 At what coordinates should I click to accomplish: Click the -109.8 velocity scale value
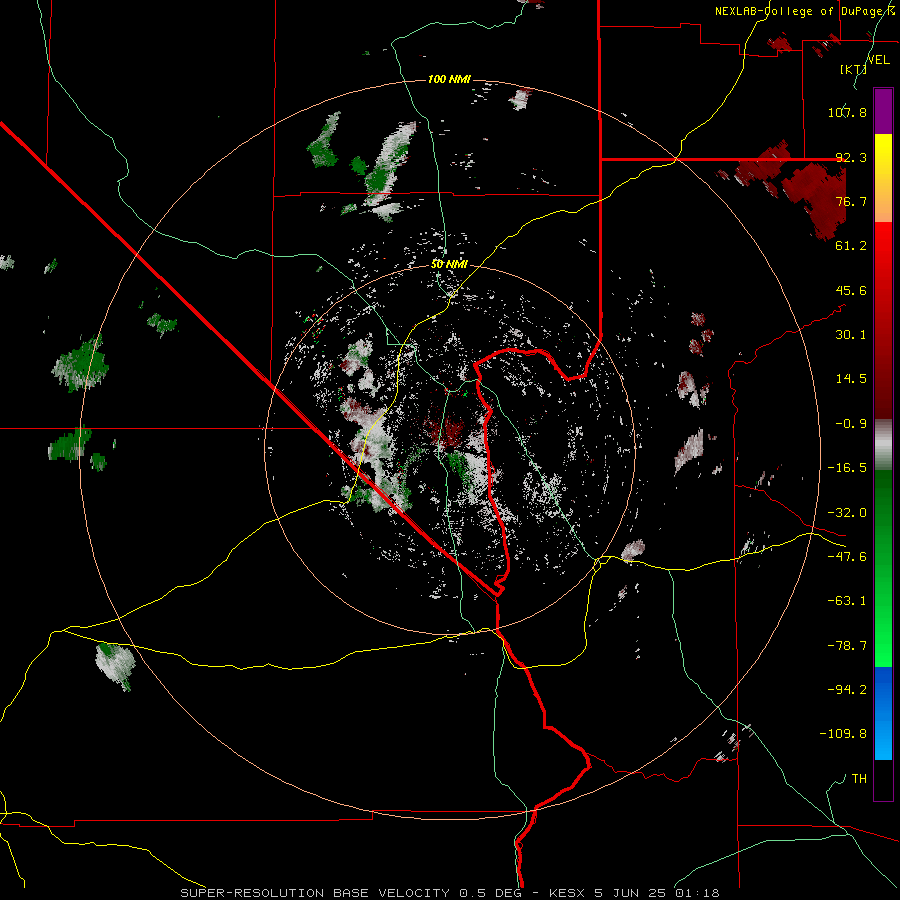pyautogui.click(x=843, y=734)
